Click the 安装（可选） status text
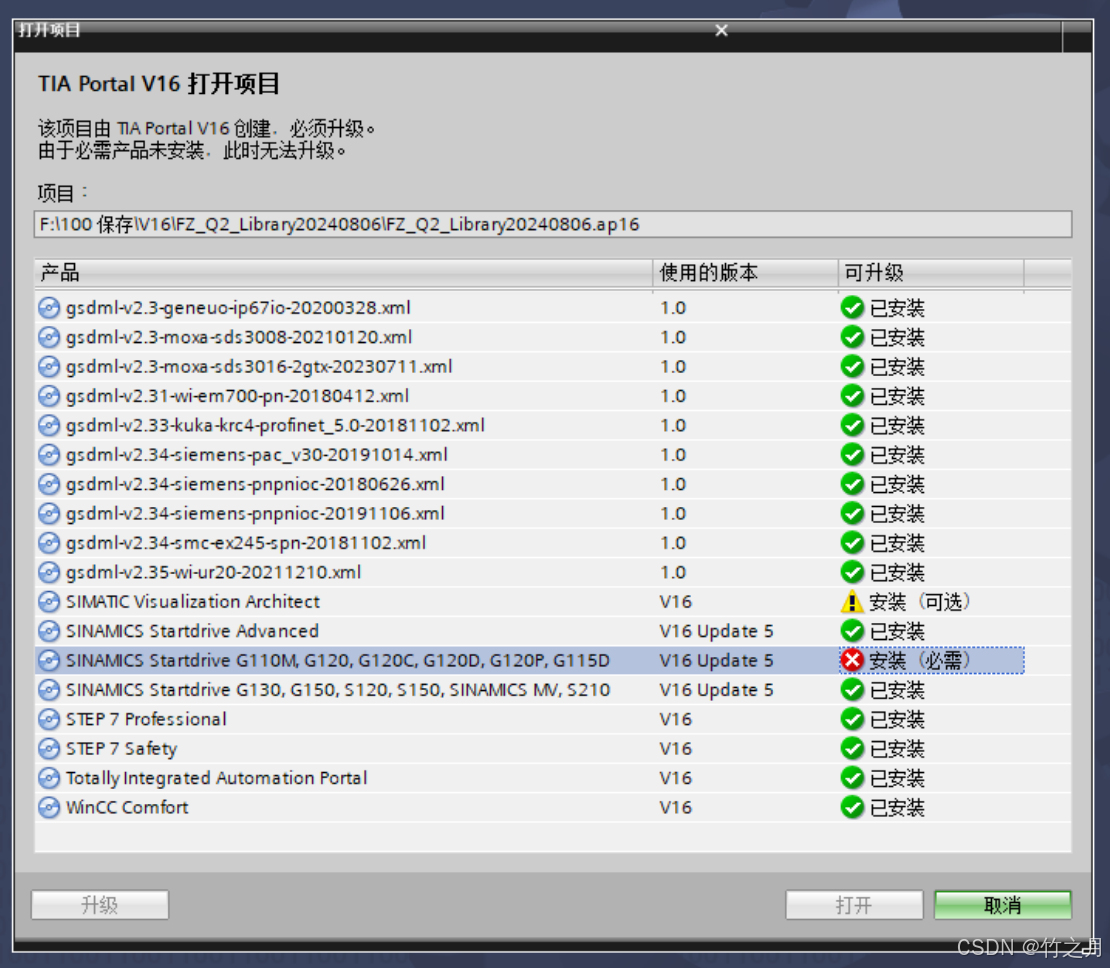 click(x=920, y=602)
